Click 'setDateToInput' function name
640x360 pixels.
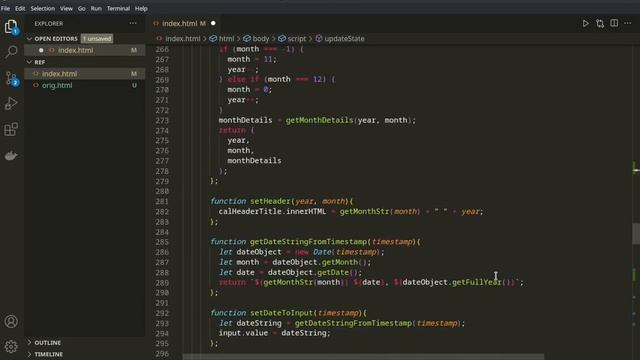tap(282, 313)
